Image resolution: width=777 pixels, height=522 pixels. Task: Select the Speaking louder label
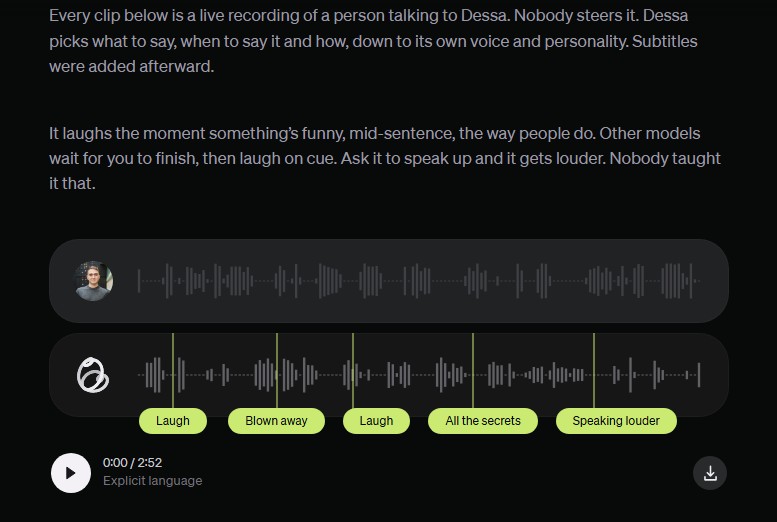tap(616, 421)
